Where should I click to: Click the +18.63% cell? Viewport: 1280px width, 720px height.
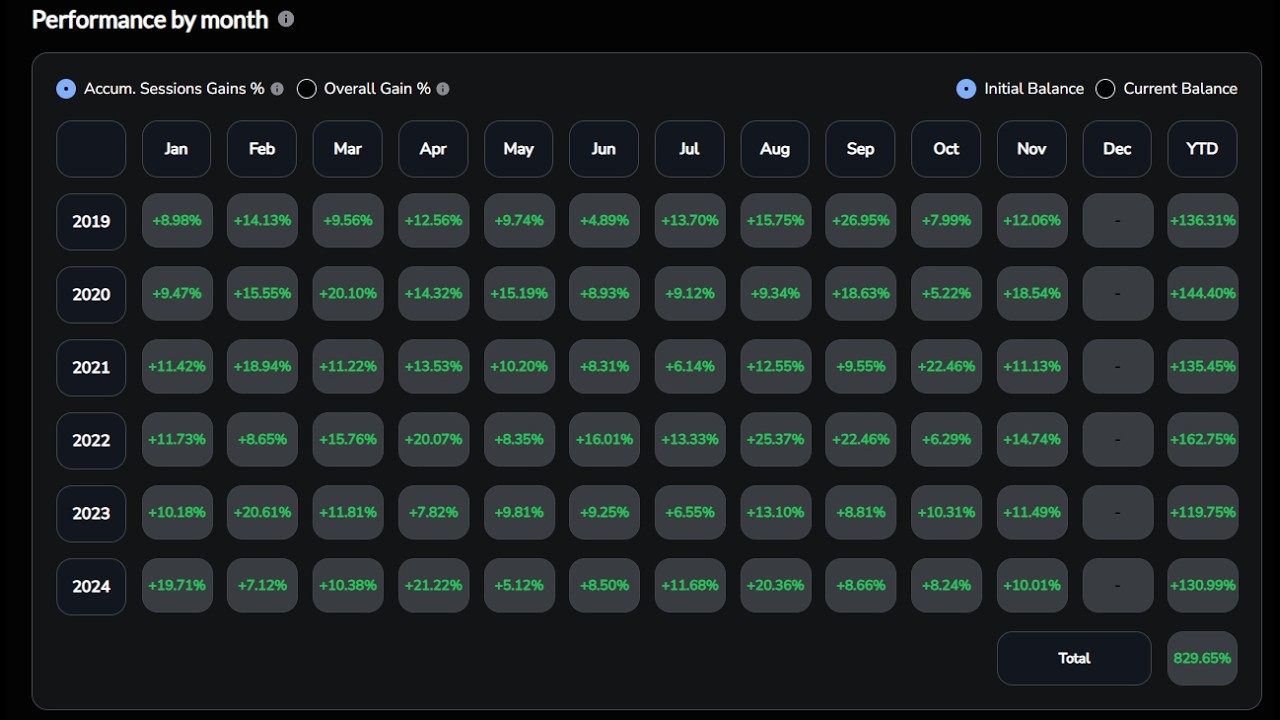coord(861,294)
